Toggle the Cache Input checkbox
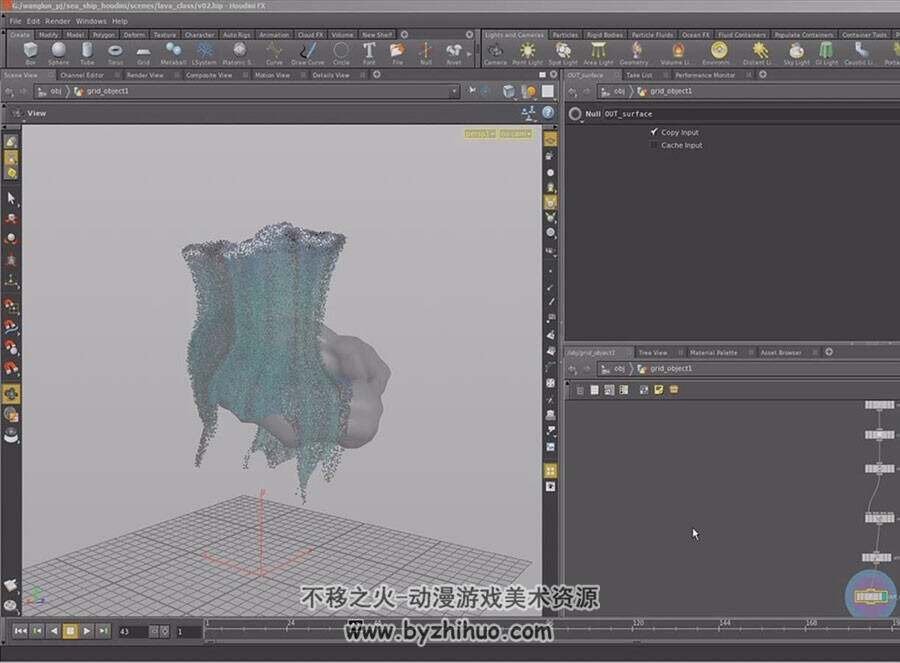The height and width of the screenshot is (663, 900). pos(654,145)
